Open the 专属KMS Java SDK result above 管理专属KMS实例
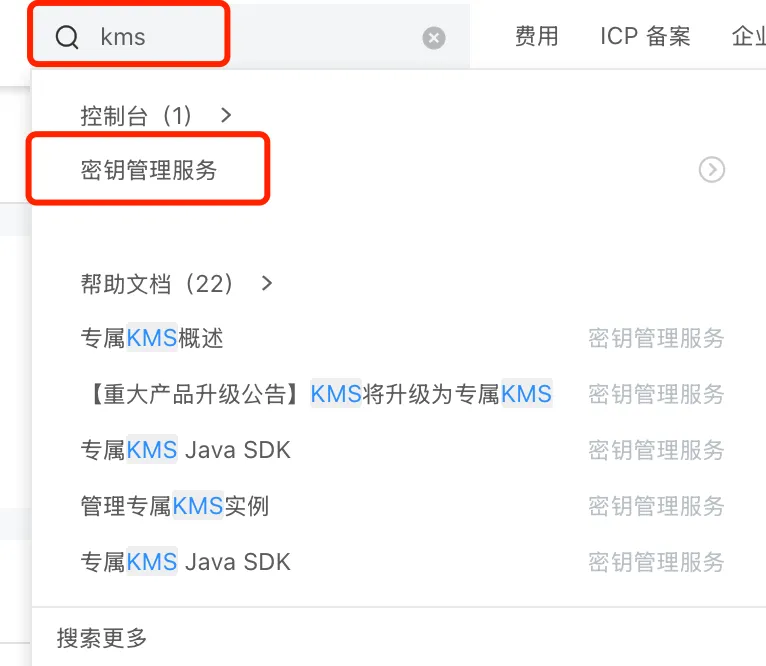The height and width of the screenshot is (666, 766). [x=186, y=450]
